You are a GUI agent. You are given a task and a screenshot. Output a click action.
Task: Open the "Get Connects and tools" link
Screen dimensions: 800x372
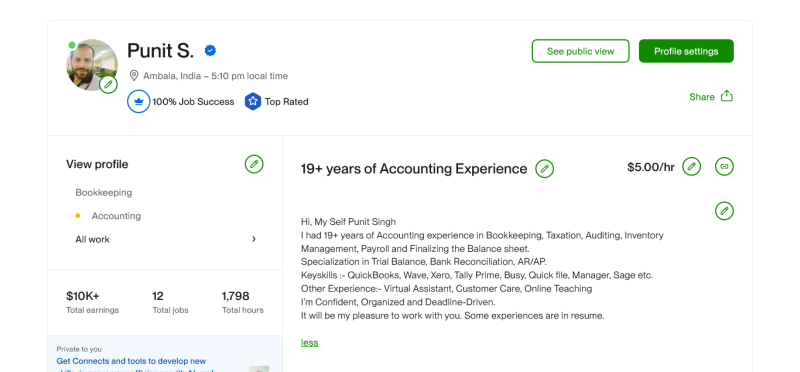[131, 361]
